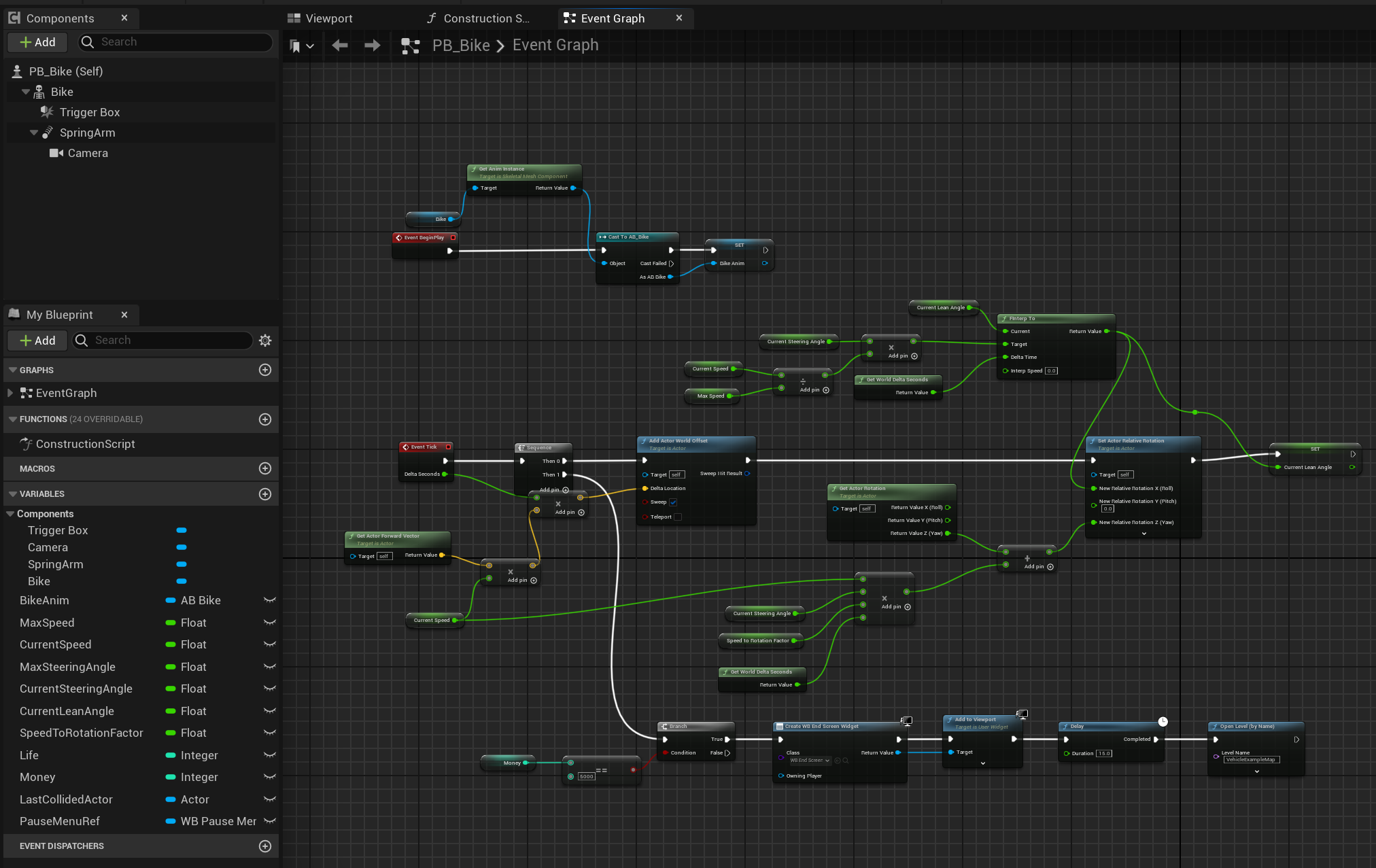Switch to the Viewport tab
The image size is (1376, 868).
click(x=328, y=18)
